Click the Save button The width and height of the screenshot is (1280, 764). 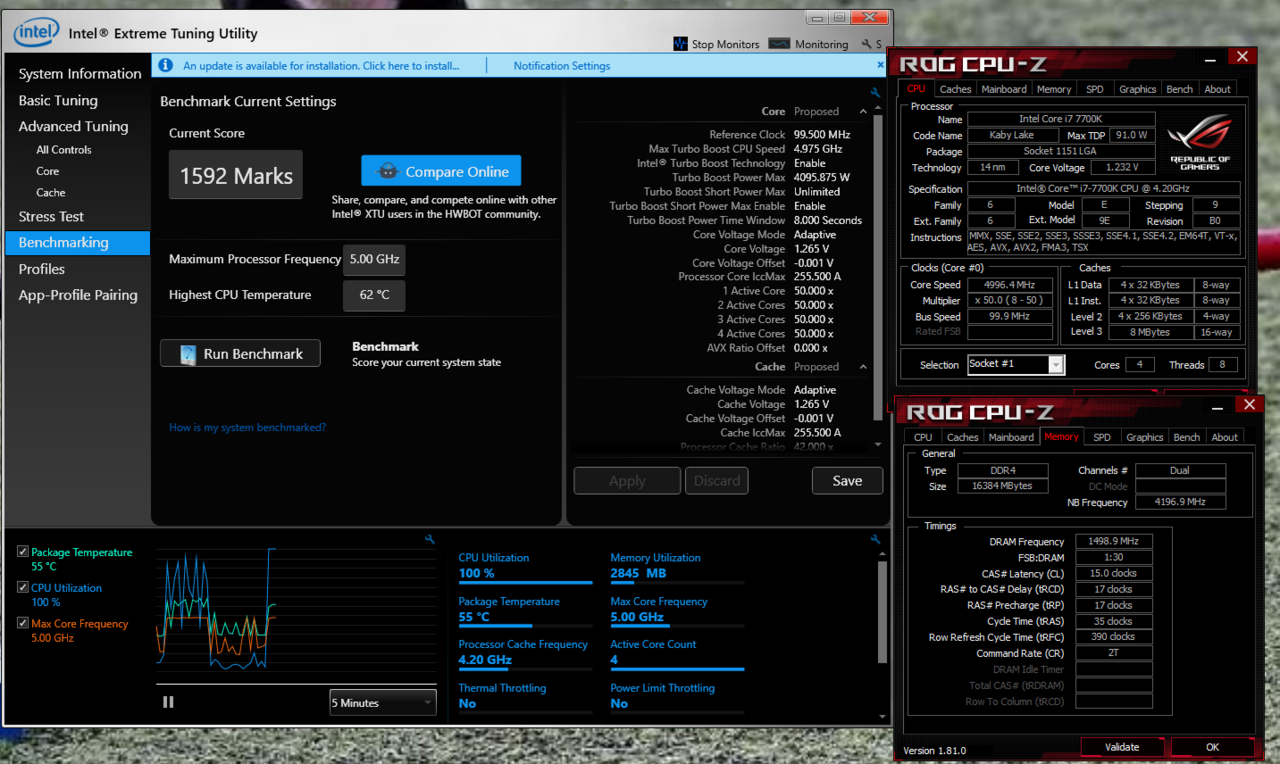click(x=847, y=481)
